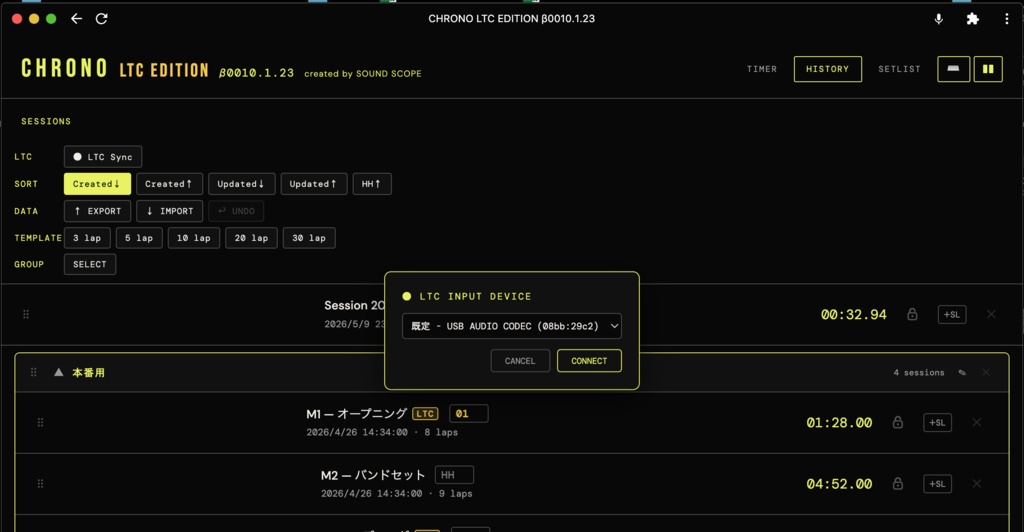Delete the M1 オープニング session
This screenshot has height=532, width=1024.
(x=977, y=423)
